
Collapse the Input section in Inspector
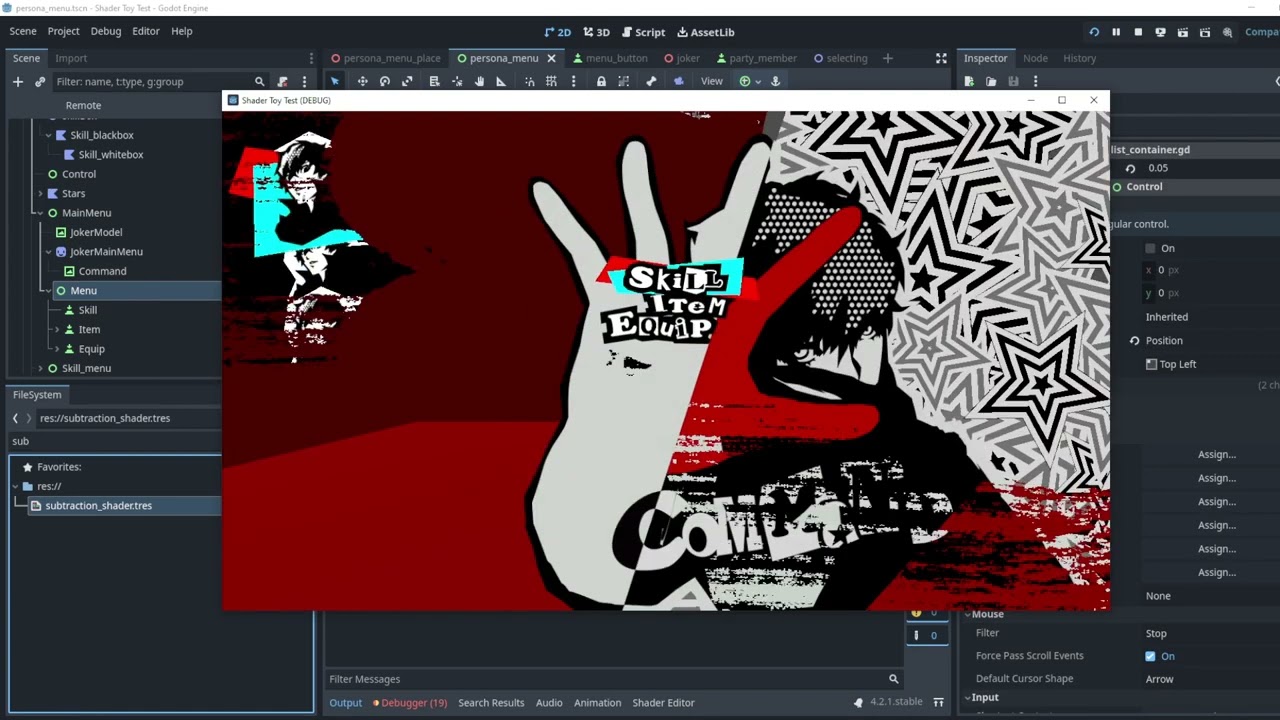point(967,698)
